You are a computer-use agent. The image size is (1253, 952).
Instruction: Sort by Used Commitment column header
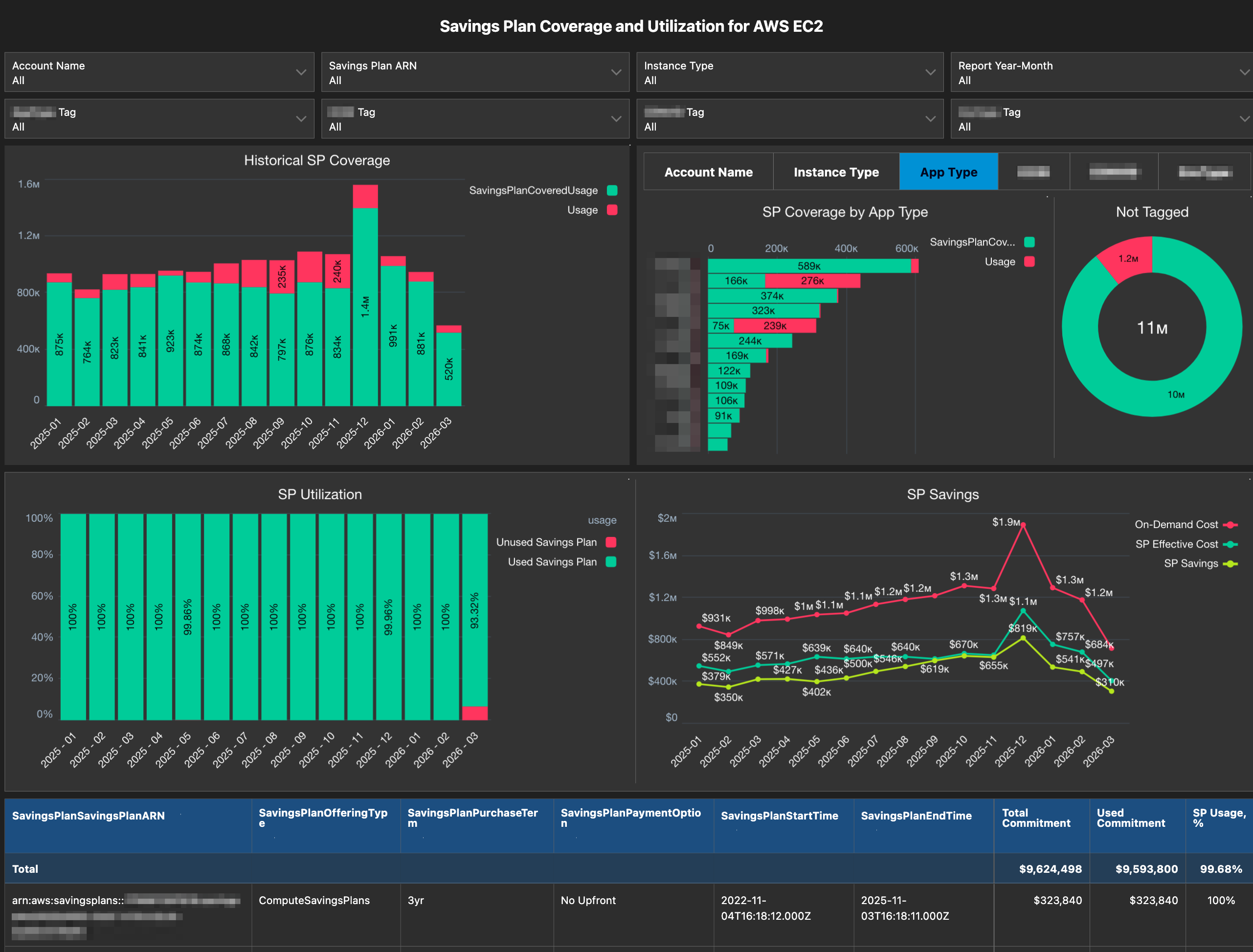pyautogui.click(x=1138, y=826)
